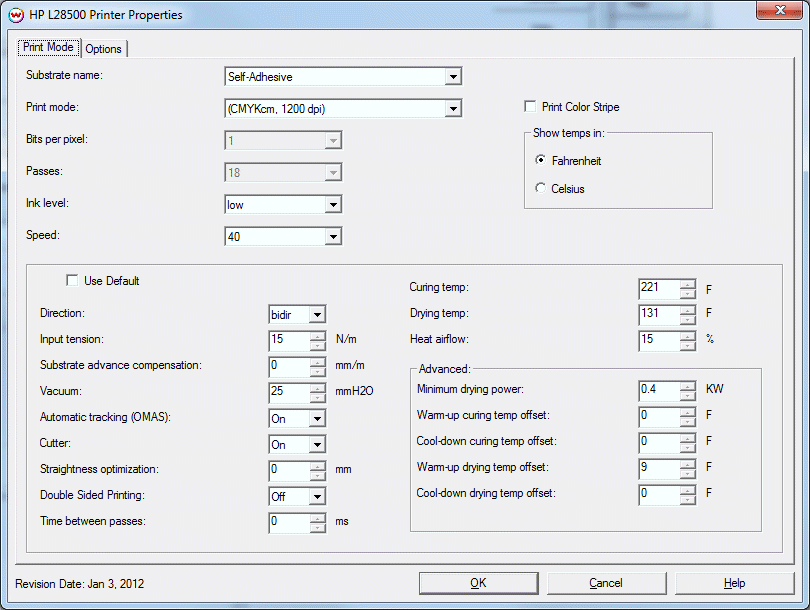Check the Use Default checkbox
Viewport: 810px width, 610px height.
[x=72, y=280]
